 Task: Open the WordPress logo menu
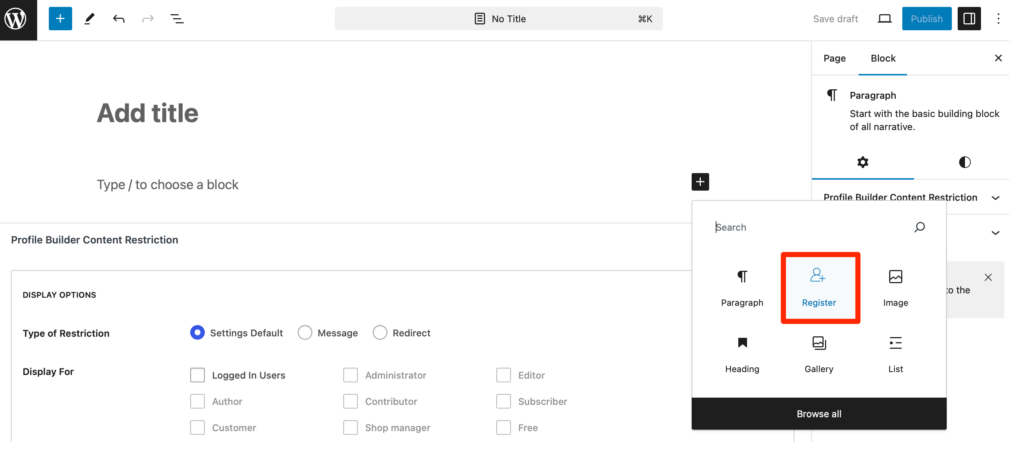16,19
